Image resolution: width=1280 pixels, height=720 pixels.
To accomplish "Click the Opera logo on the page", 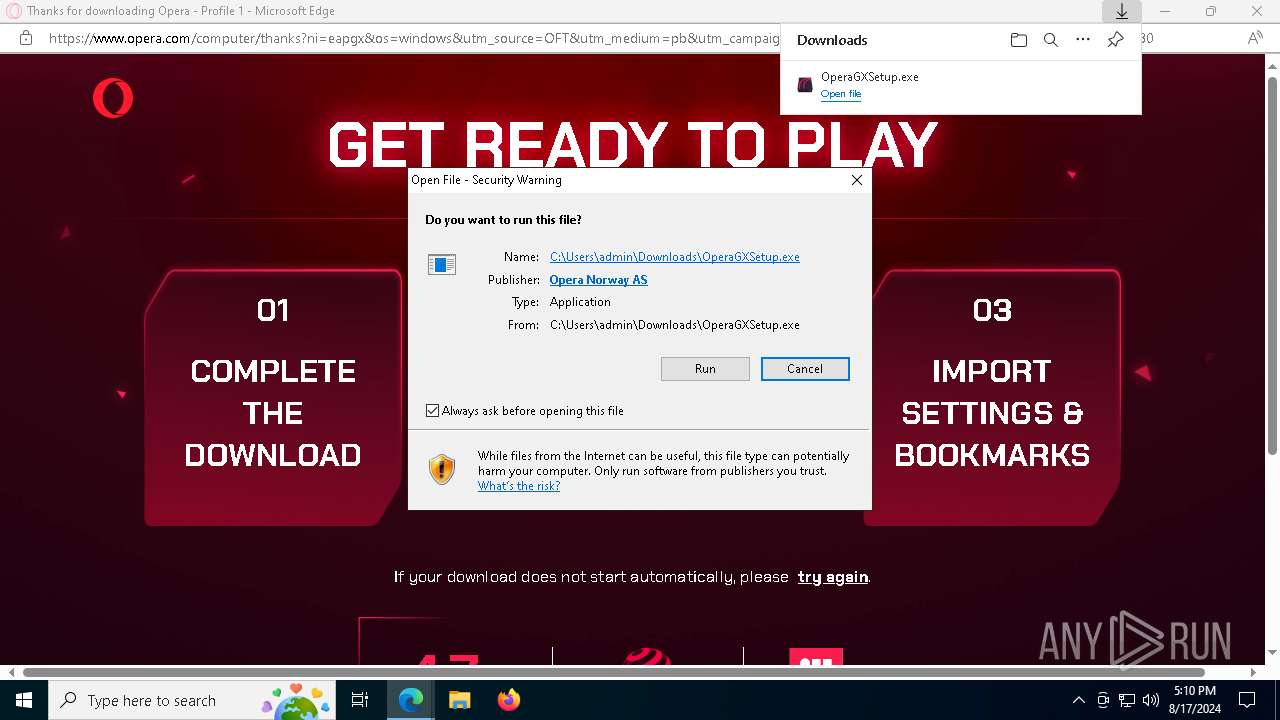I will coord(113,99).
